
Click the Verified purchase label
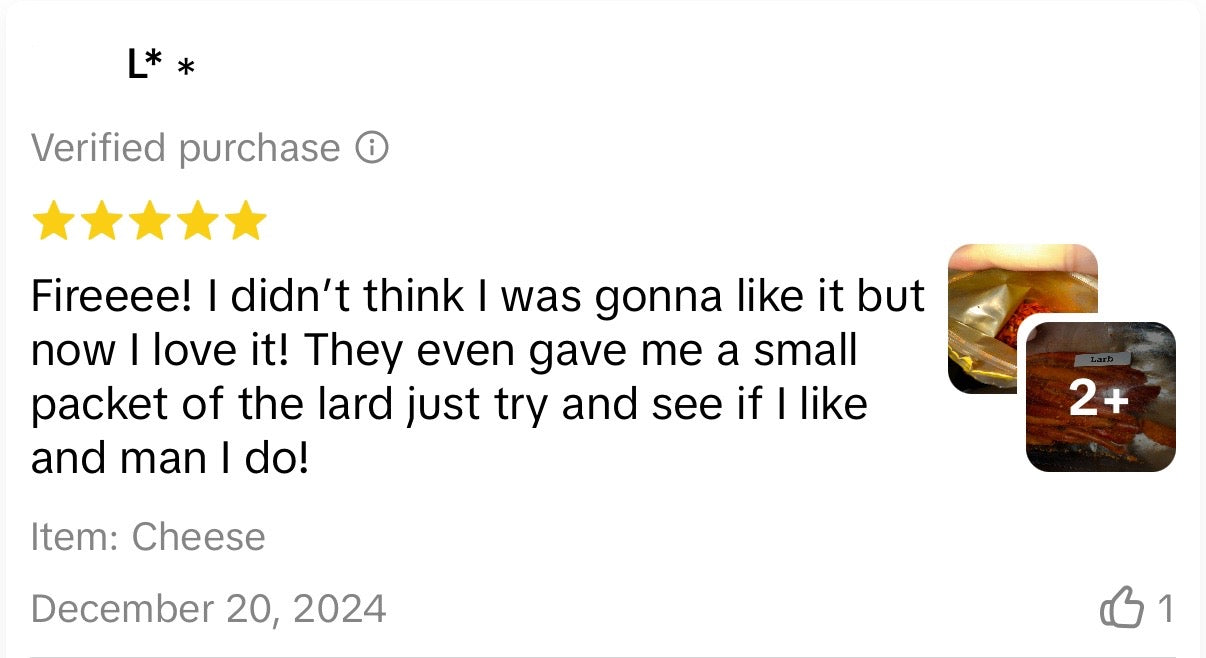coord(186,149)
